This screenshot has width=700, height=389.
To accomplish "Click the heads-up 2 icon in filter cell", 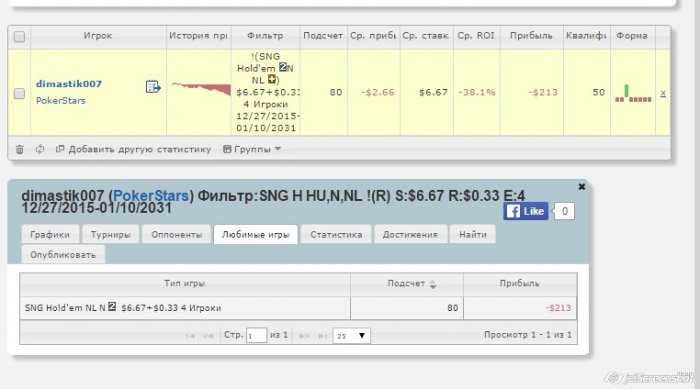I will (283, 67).
